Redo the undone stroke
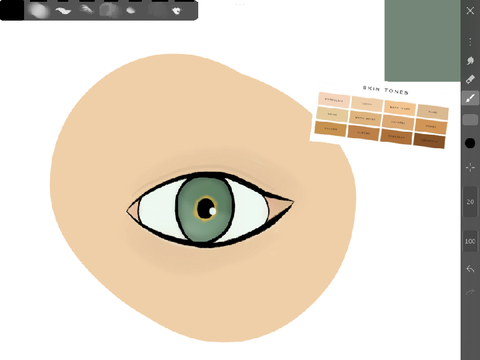The width and height of the screenshot is (480, 360). (x=470, y=292)
